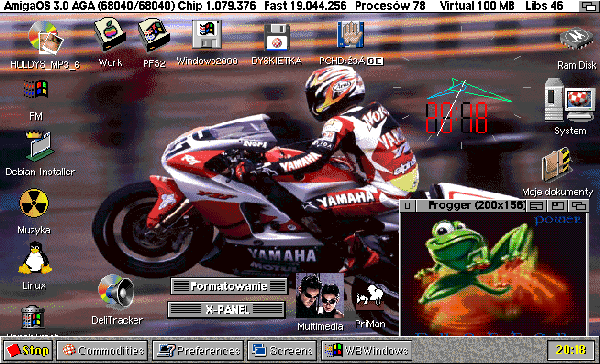Open the Moje dokumenty folder icon
The width and height of the screenshot is (600, 364).
click(558, 164)
